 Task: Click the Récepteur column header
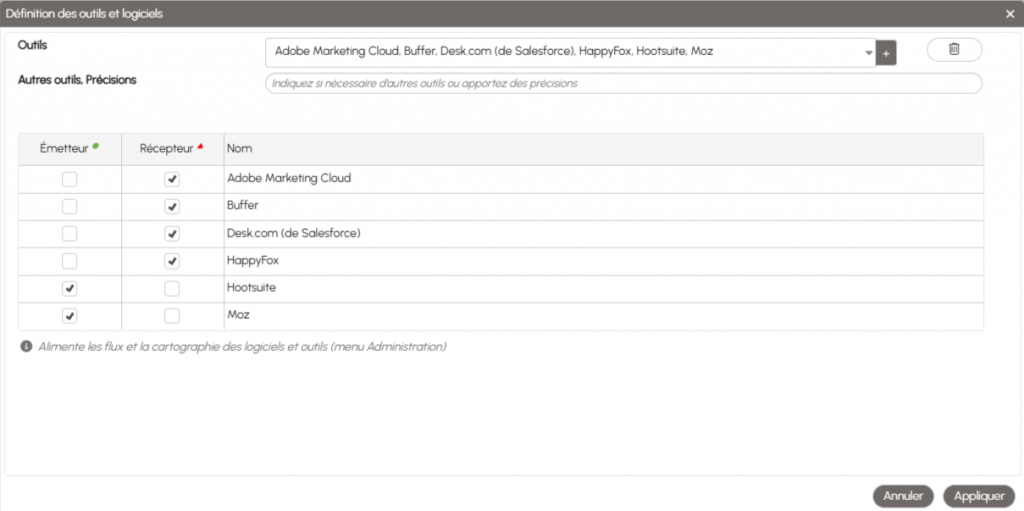point(172,149)
